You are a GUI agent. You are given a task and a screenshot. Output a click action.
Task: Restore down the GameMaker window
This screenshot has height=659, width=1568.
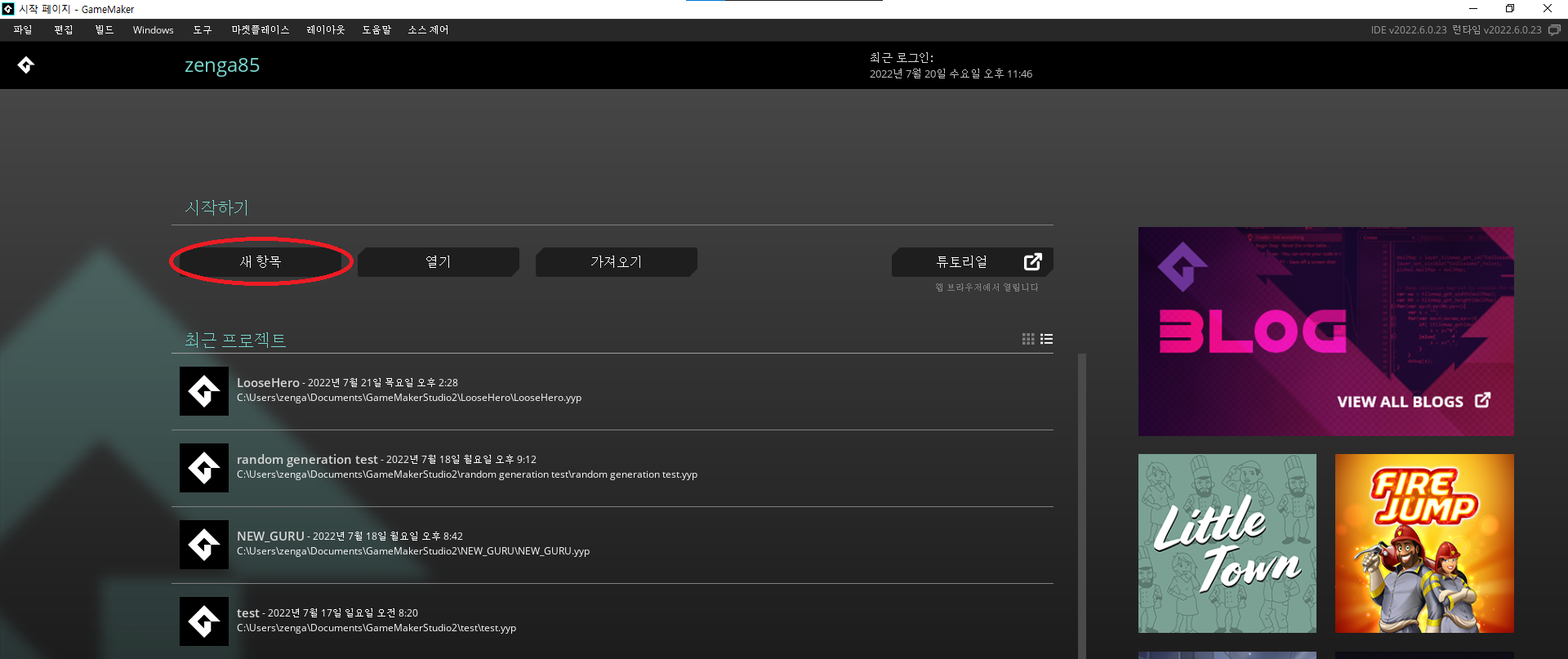[x=1510, y=9]
